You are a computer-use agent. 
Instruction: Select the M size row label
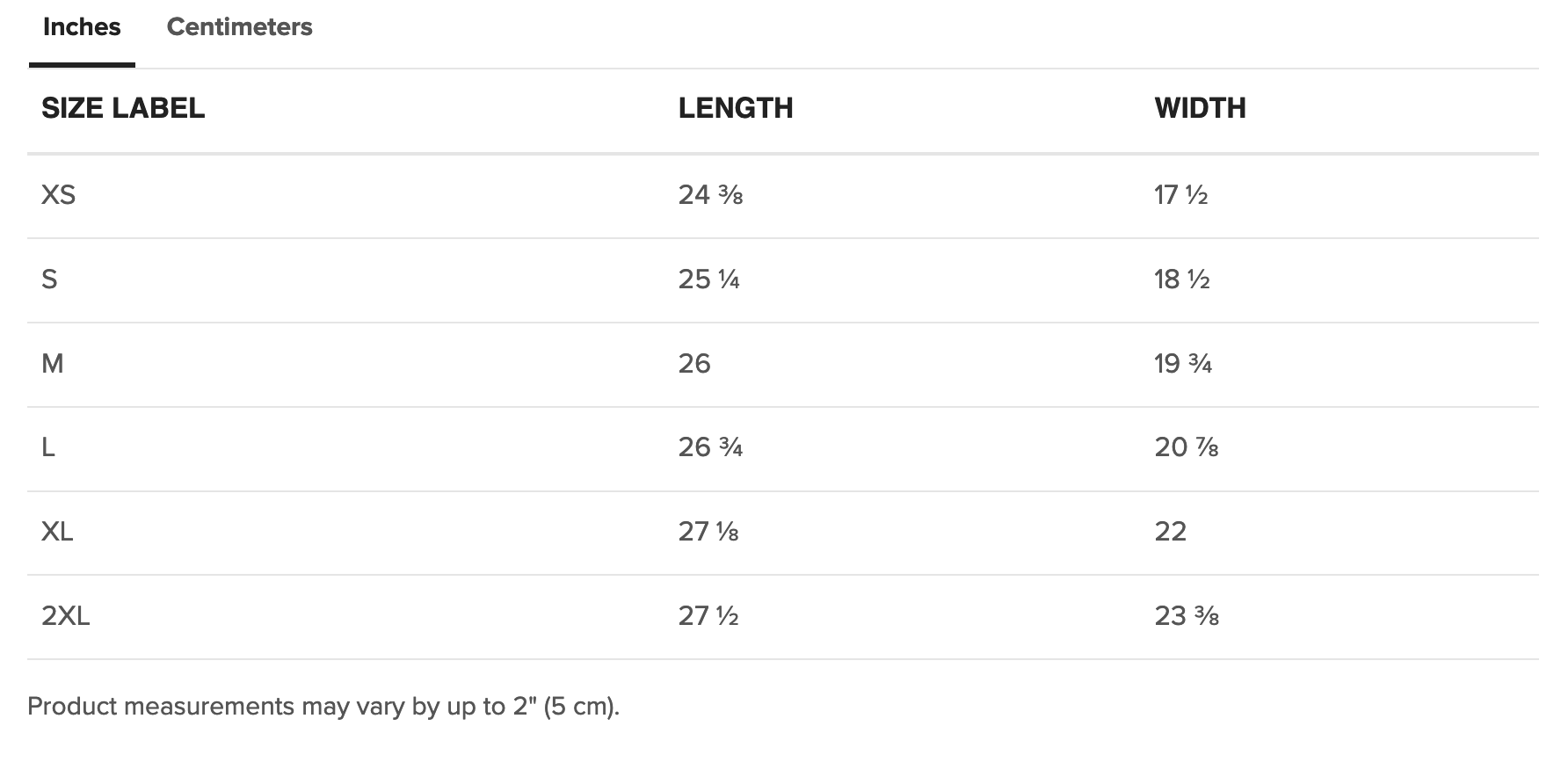click(53, 364)
